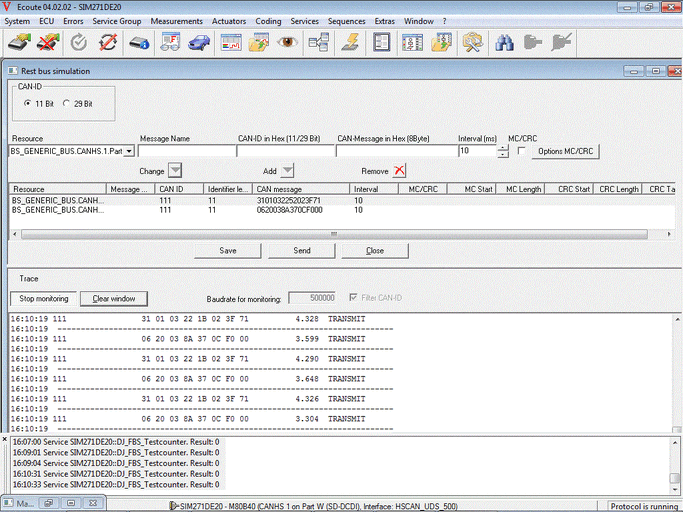Open the Measurements menu
Screen dimensions: 683x512
174,21
